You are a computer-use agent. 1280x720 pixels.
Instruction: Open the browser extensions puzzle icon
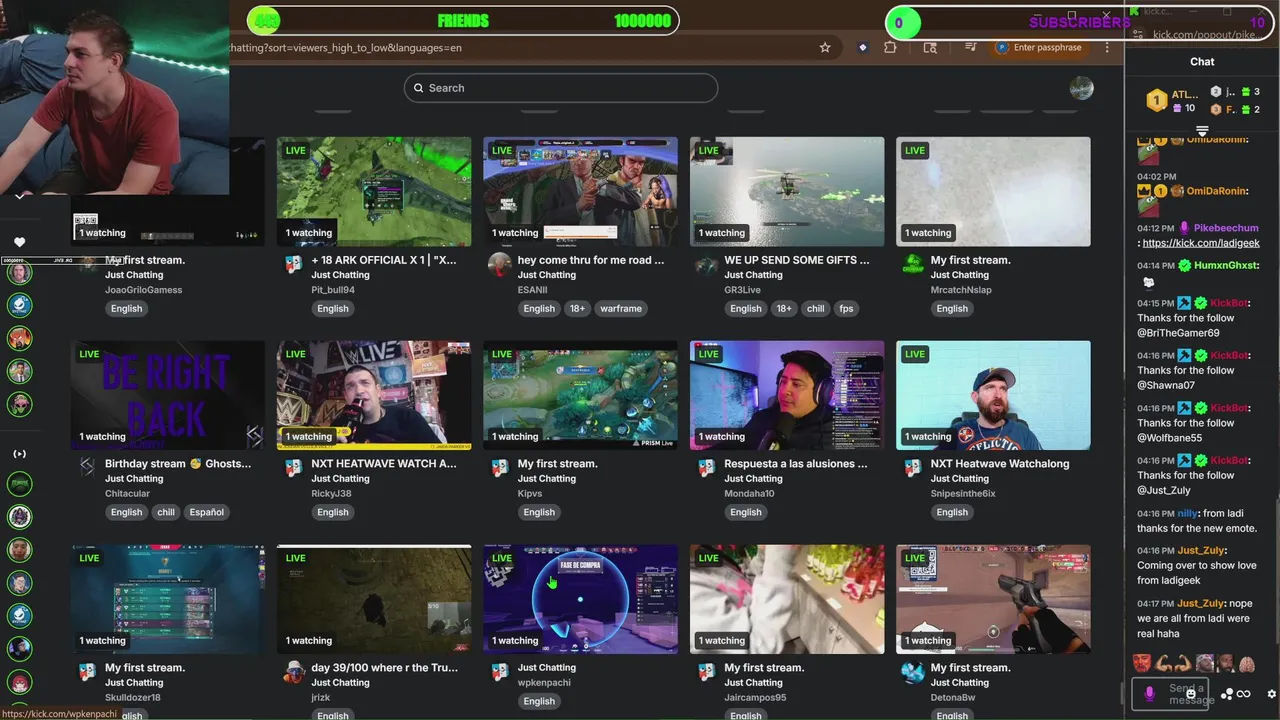[890, 47]
